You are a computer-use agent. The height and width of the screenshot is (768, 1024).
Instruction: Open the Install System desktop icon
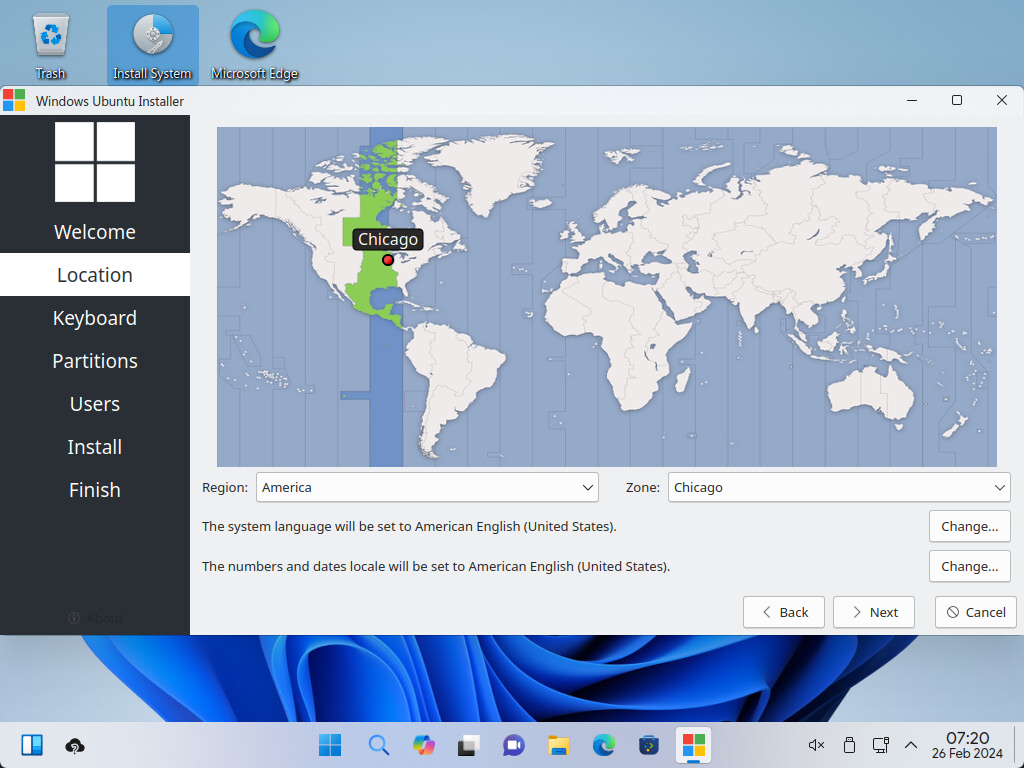152,44
